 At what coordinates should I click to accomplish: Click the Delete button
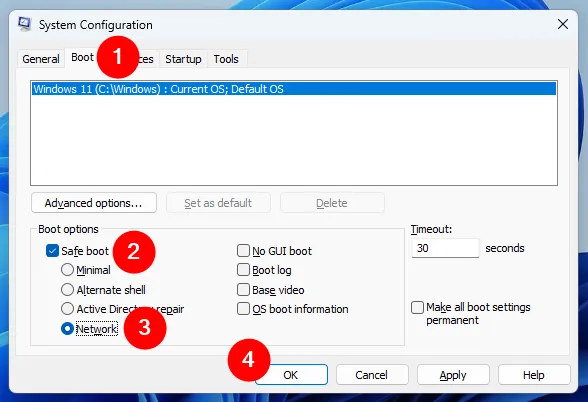(x=332, y=203)
